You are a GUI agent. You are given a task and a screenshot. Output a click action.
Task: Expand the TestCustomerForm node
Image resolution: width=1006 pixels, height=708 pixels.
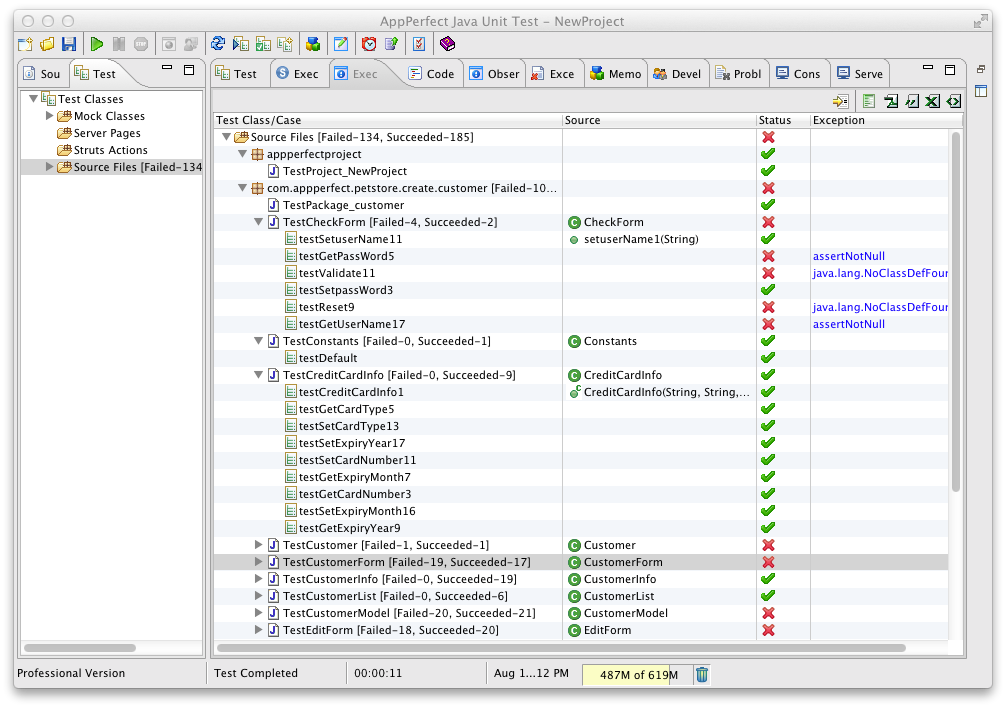[259, 562]
